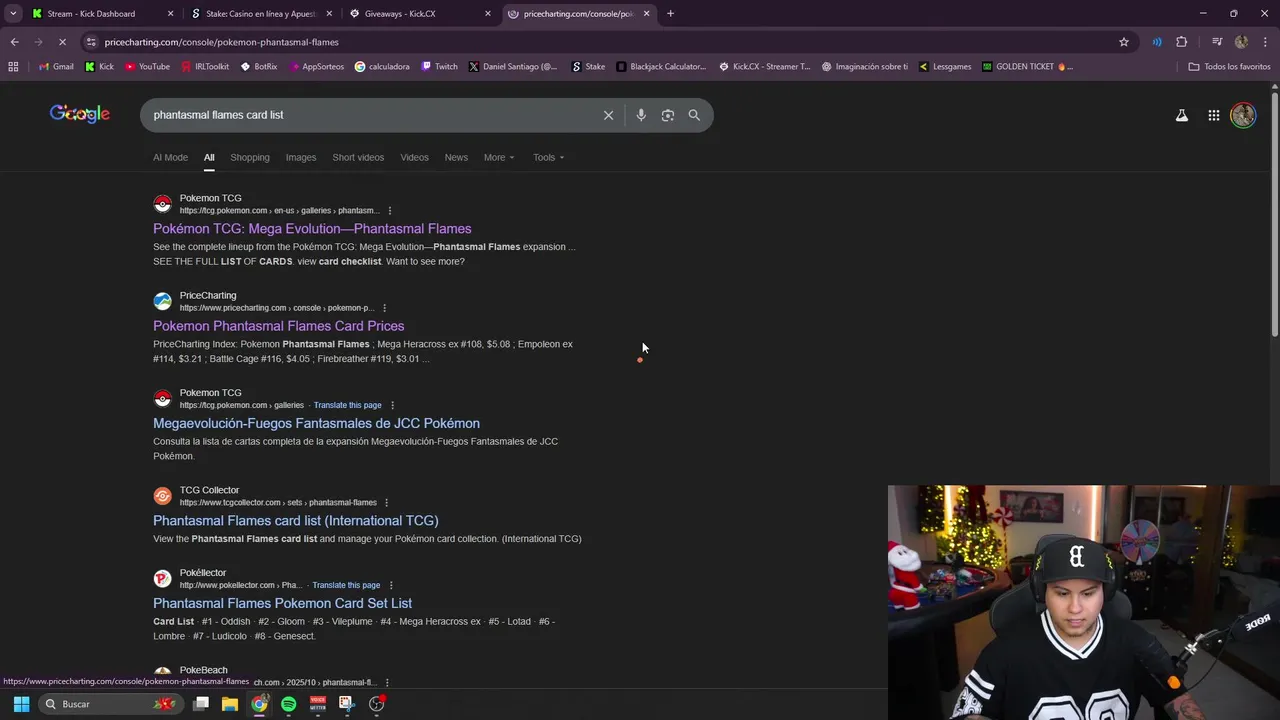Open the Lessgames bookmark

point(944,67)
